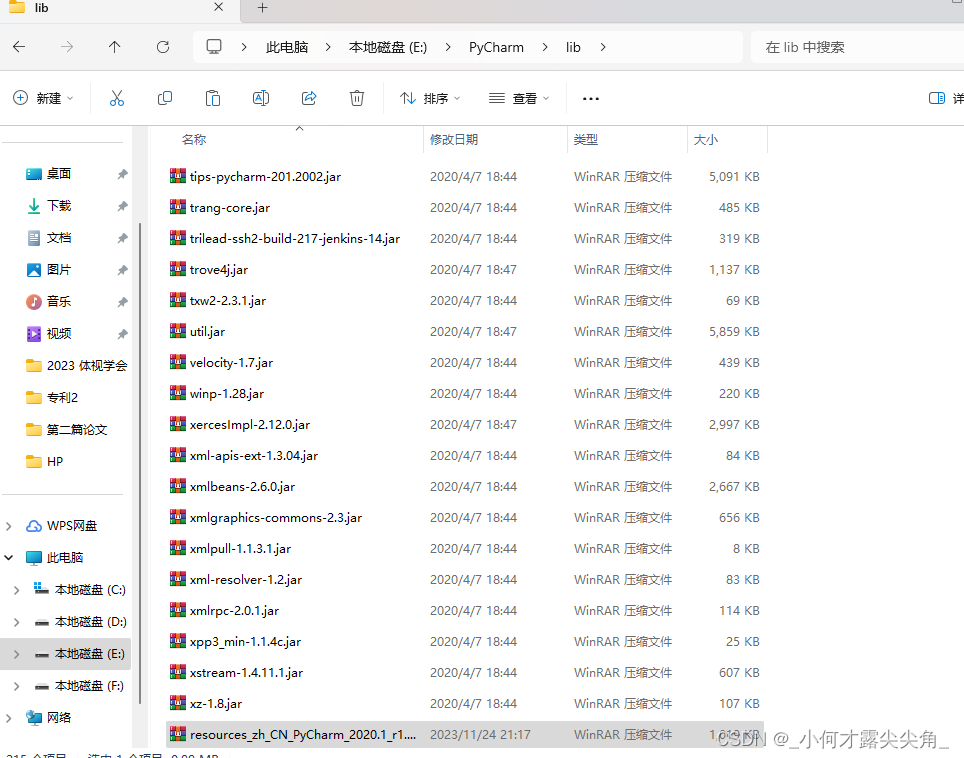Viewport: 964px width, 758px height.
Task: Sort by 类型 column header
Action: pyautogui.click(x=585, y=140)
